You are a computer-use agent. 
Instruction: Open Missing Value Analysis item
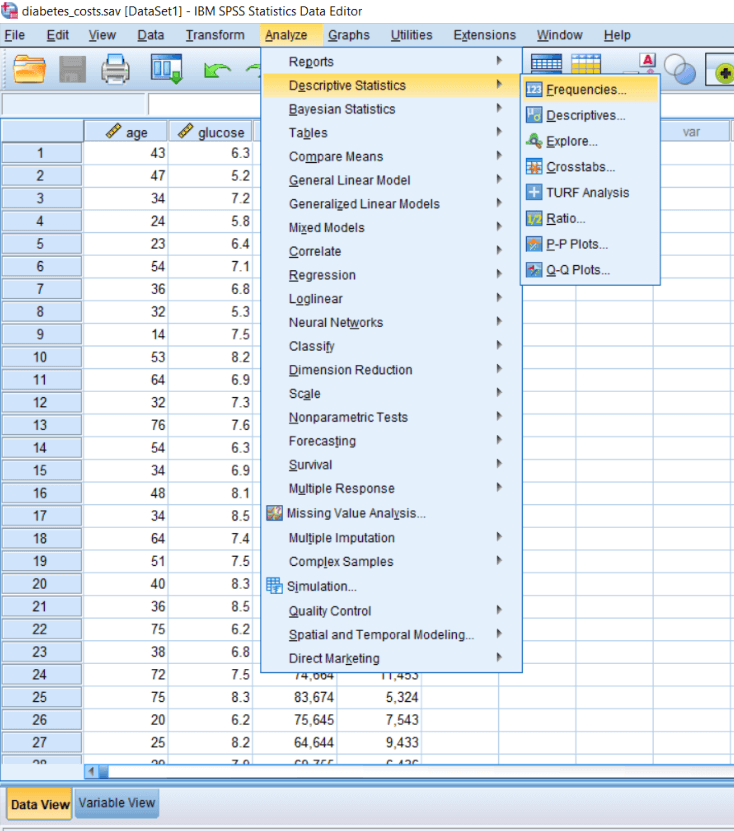click(355, 513)
